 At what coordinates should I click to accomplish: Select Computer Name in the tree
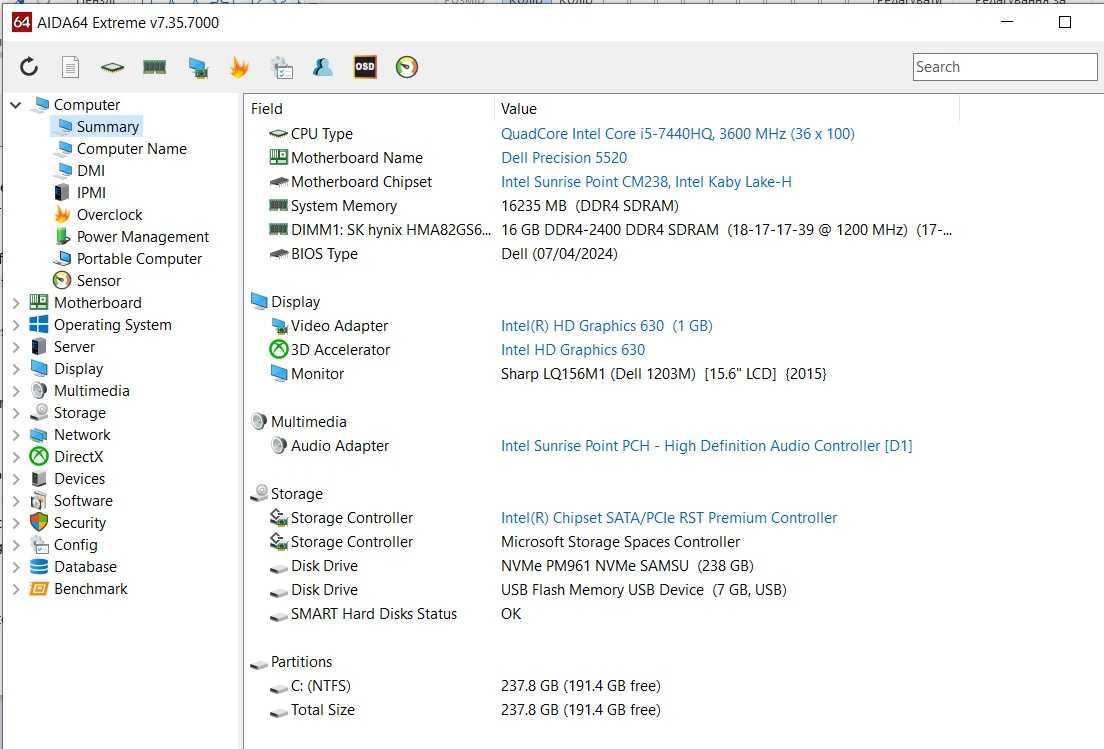click(132, 149)
